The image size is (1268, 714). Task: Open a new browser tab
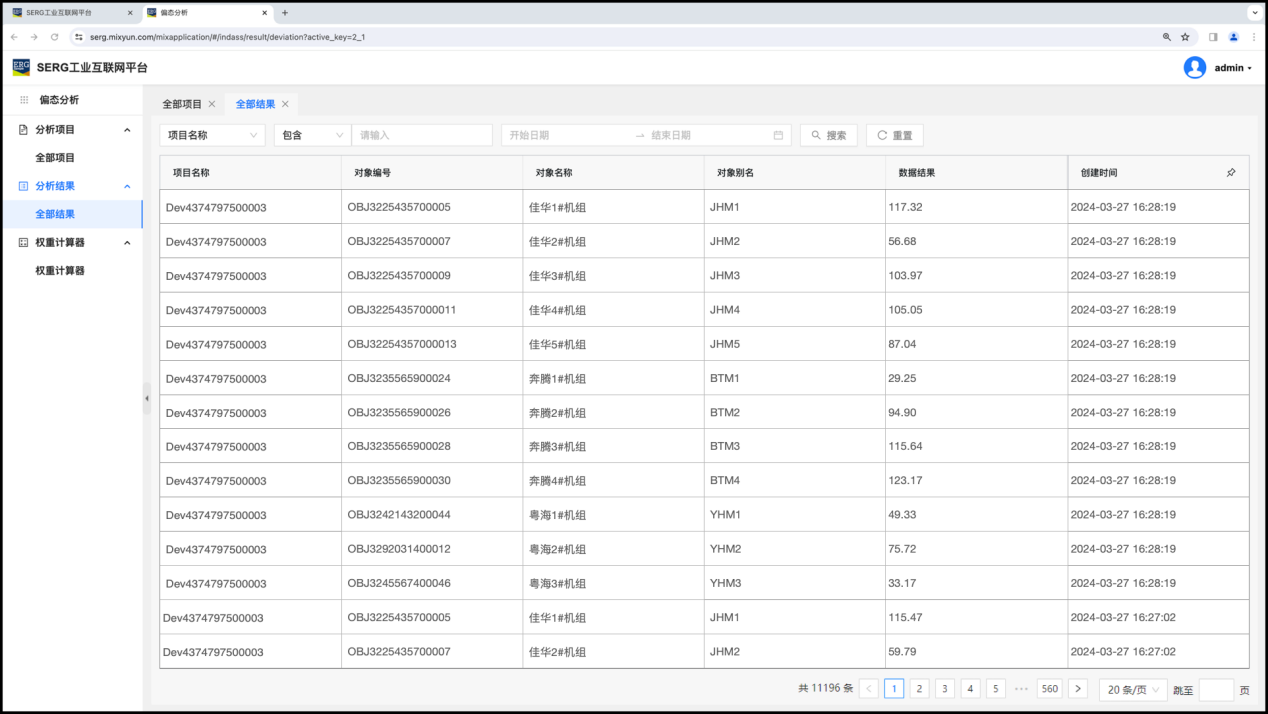(x=285, y=13)
